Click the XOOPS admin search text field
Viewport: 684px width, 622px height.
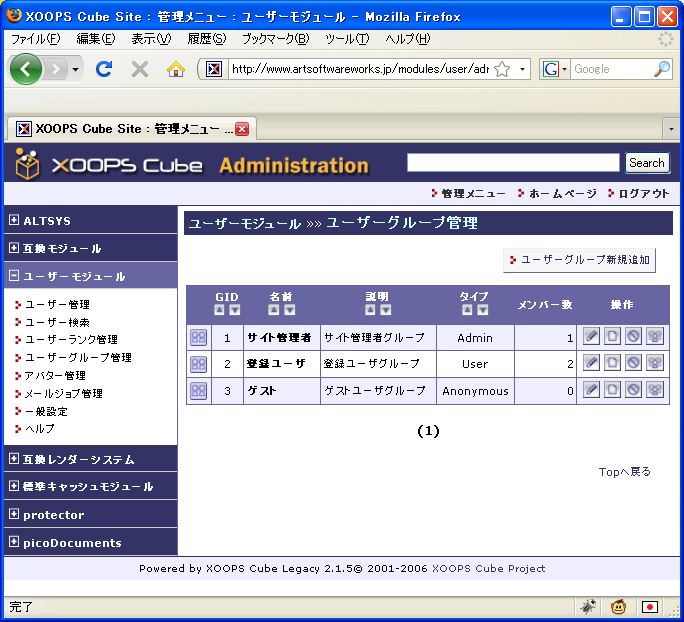tap(513, 163)
